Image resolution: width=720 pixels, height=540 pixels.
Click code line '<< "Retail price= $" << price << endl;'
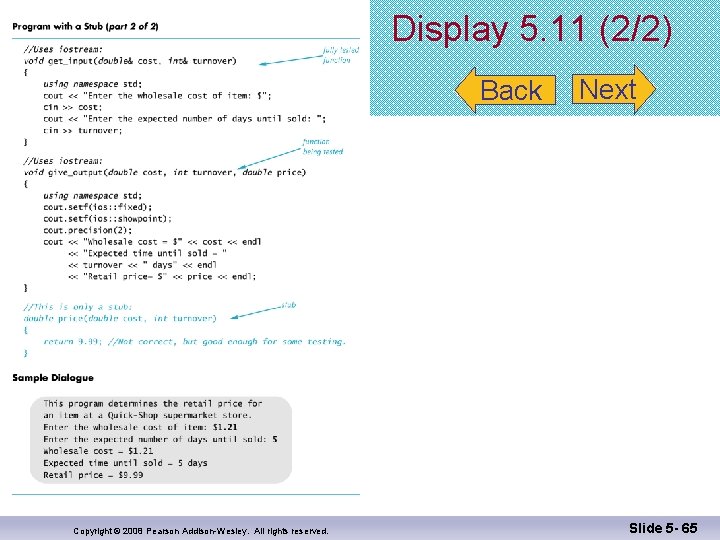tap(162, 276)
